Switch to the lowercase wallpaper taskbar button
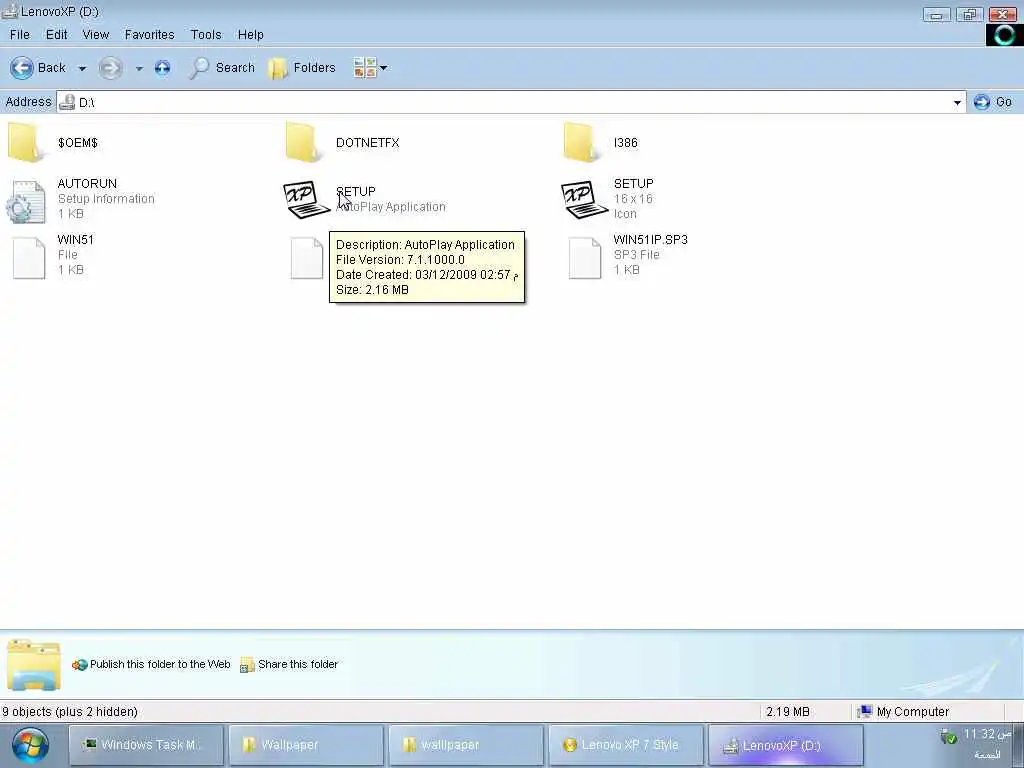1024x768 pixels. coord(466,745)
